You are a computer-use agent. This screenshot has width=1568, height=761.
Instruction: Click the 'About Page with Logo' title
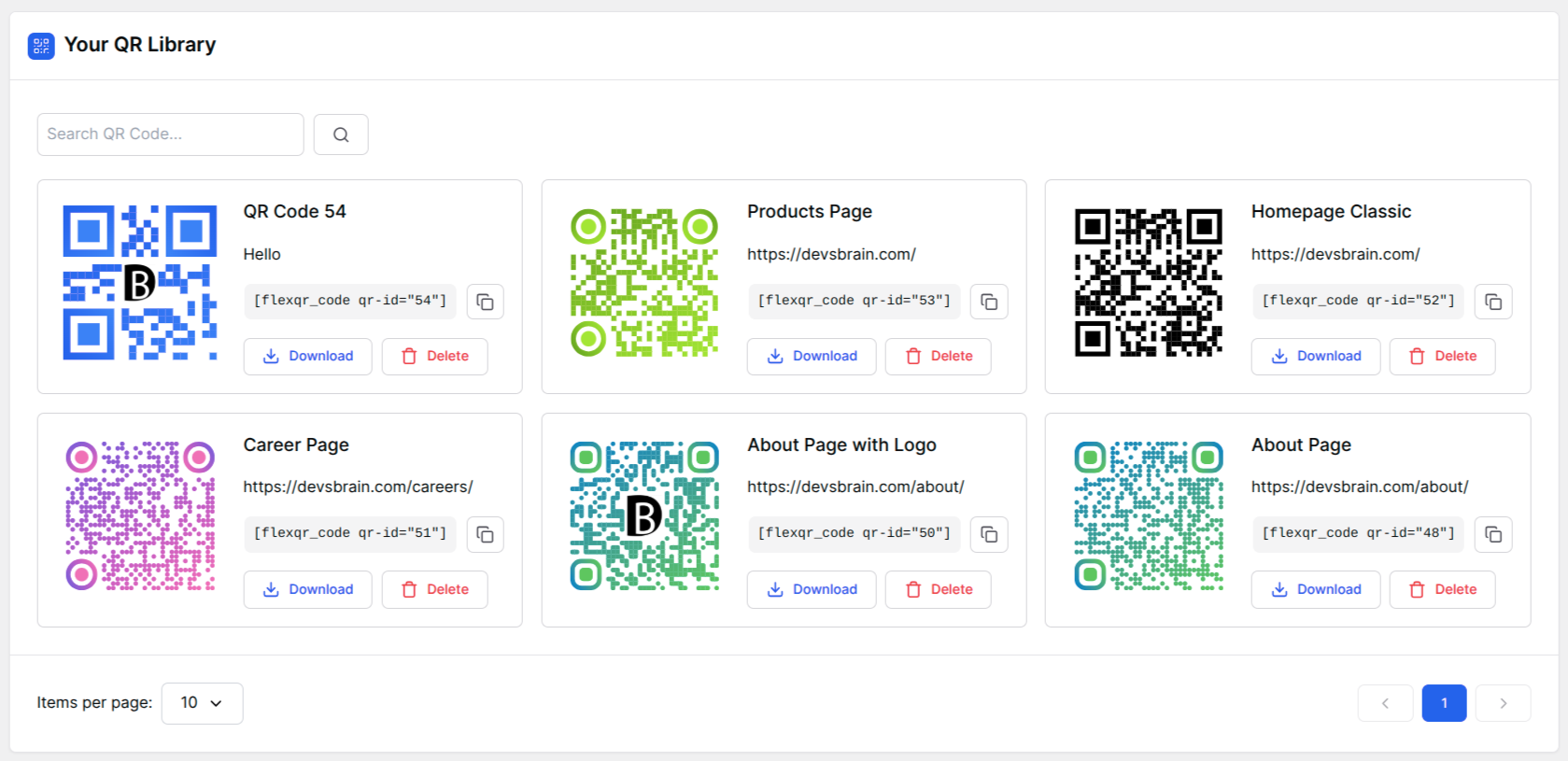pyautogui.click(x=841, y=445)
